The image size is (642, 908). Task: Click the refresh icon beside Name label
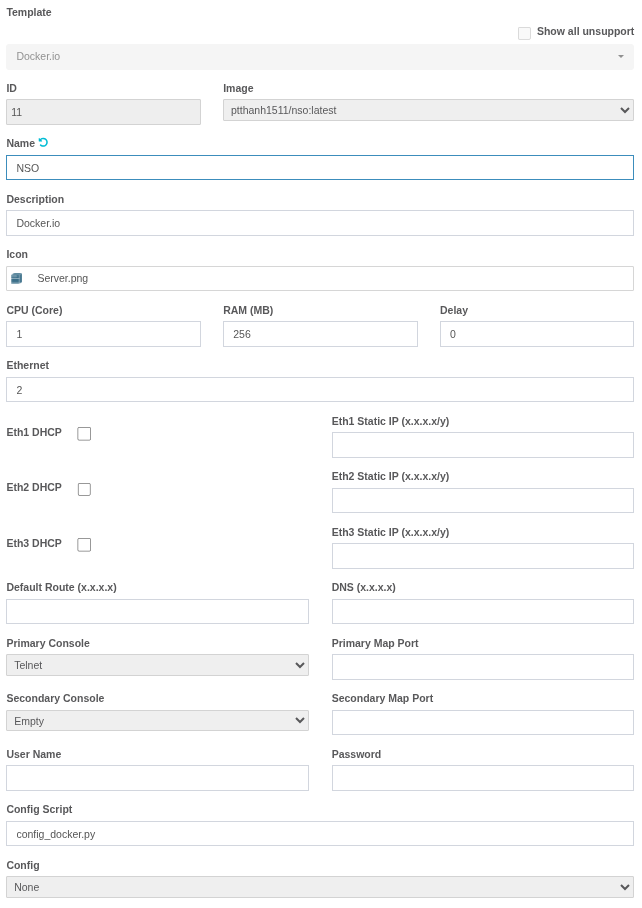click(43, 142)
